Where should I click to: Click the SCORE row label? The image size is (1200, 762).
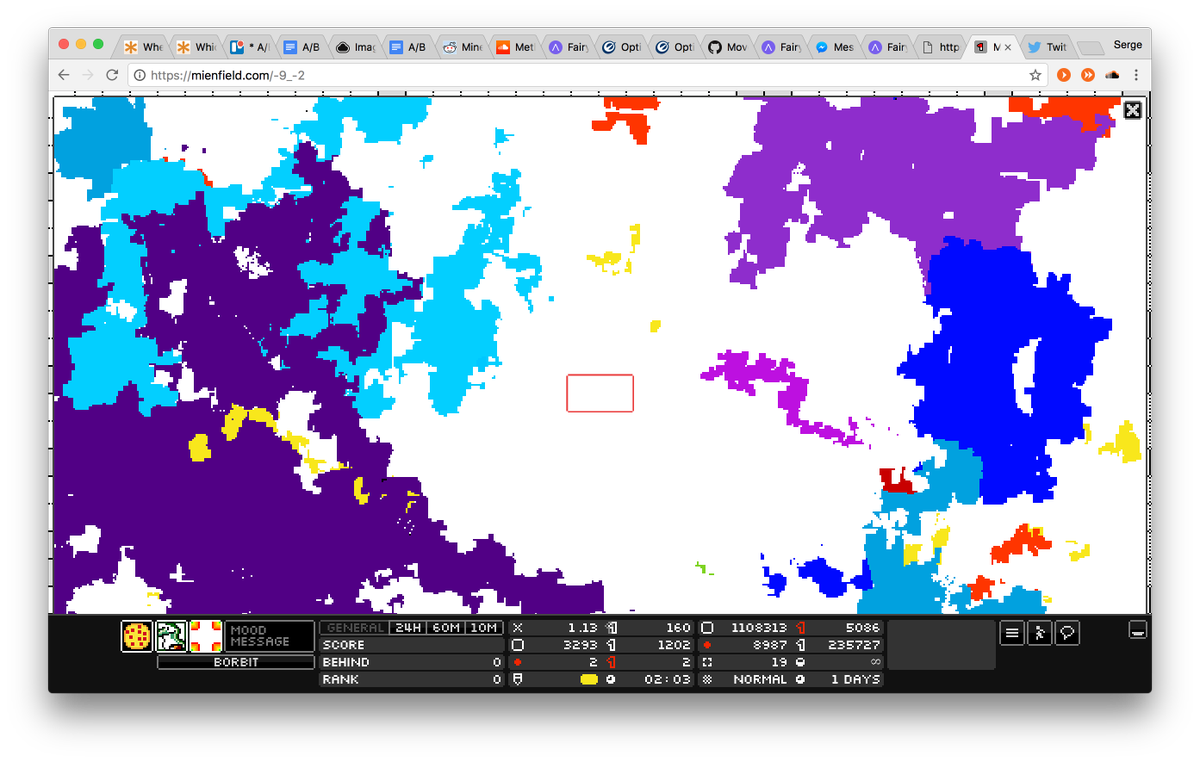coord(343,645)
